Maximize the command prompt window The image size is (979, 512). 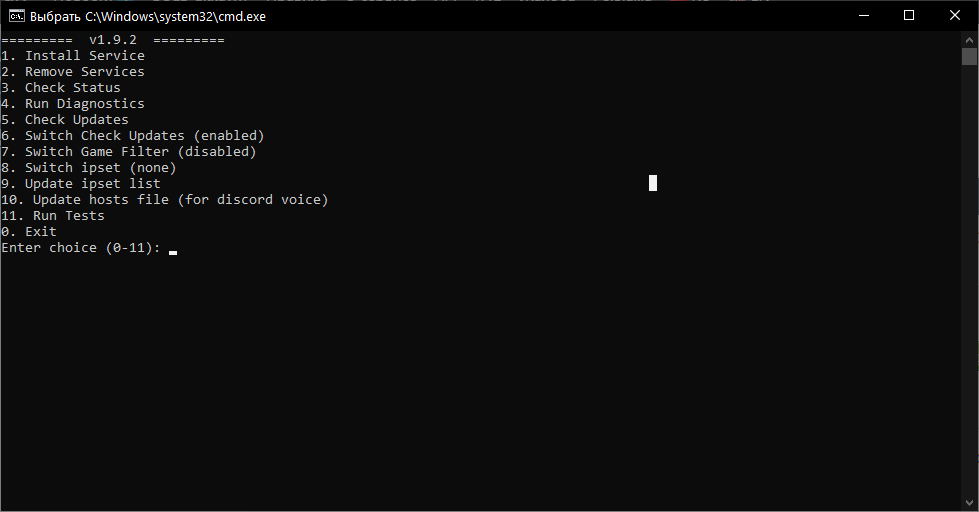click(x=909, y=15)
